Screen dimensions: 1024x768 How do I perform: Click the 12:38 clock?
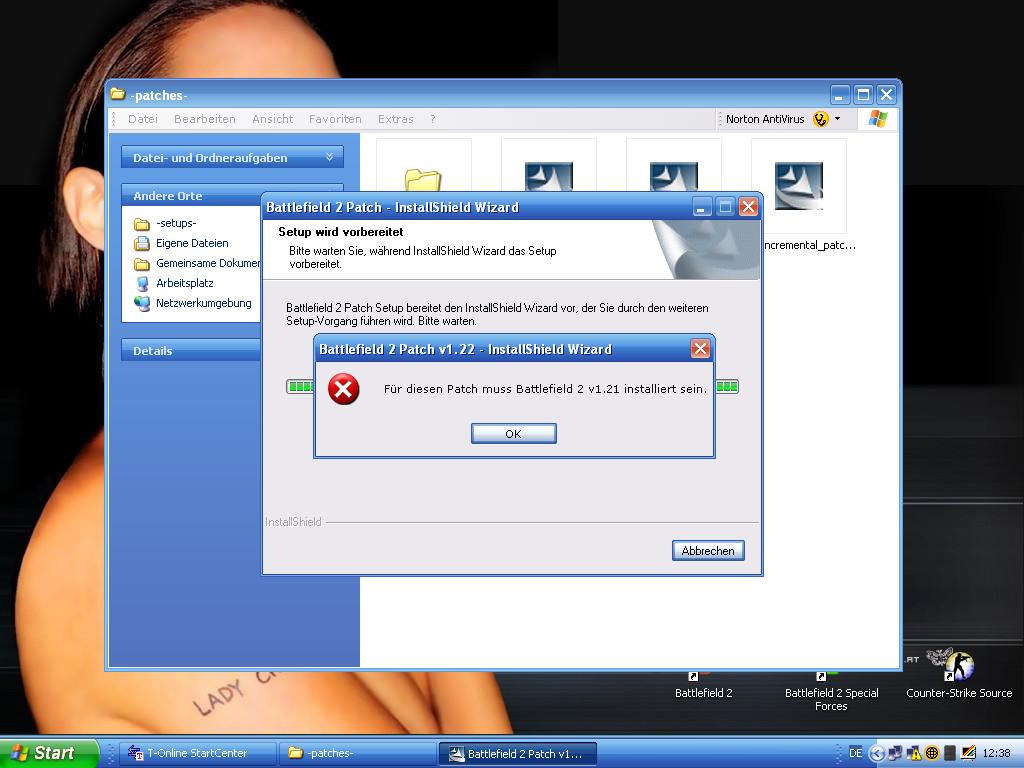click(x=996, y=754)
